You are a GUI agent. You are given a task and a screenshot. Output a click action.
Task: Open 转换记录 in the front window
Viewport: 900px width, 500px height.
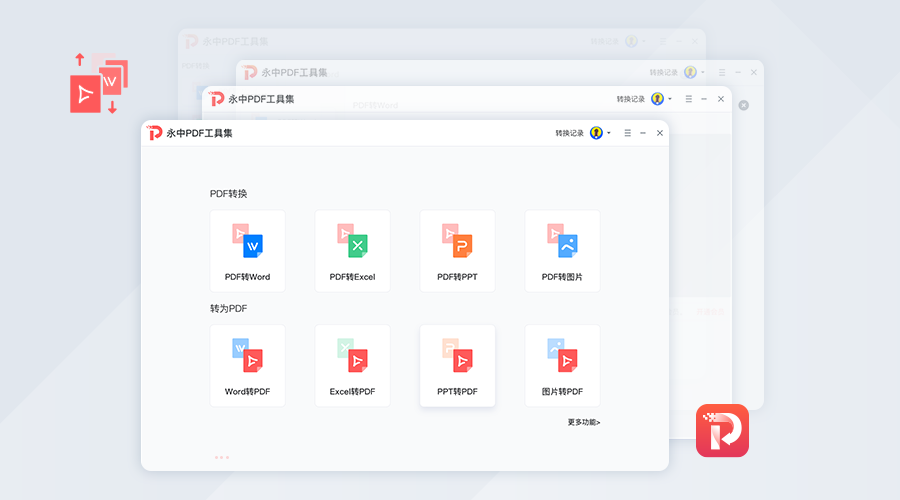569,133
